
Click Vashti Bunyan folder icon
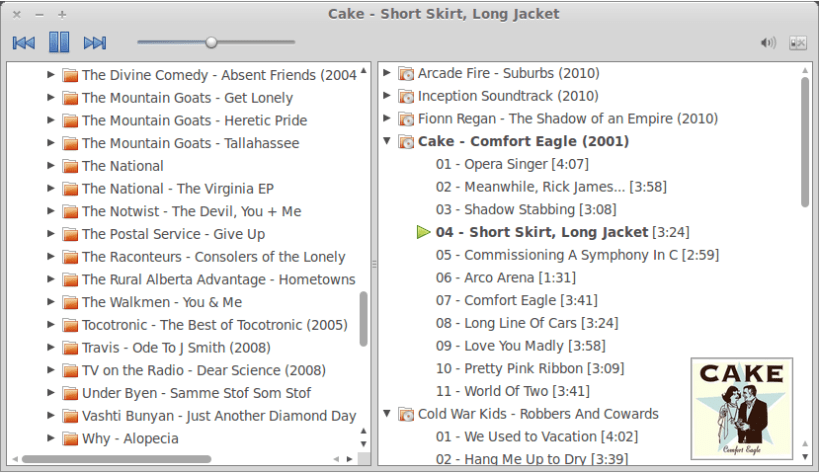coord(70,417)
